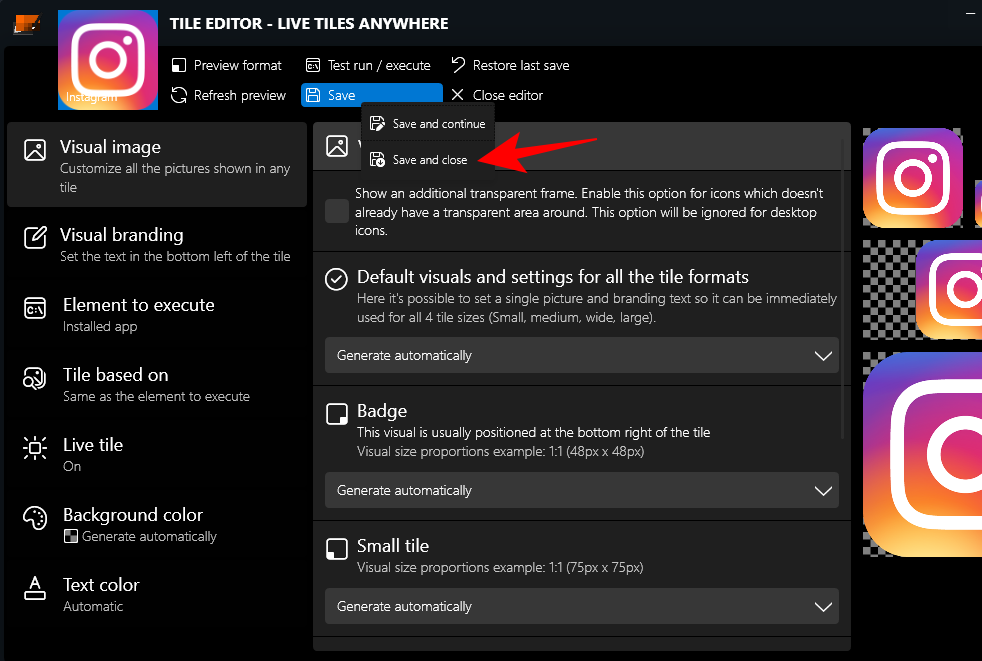Click the Restore last save icon

[x=458, y=65]
